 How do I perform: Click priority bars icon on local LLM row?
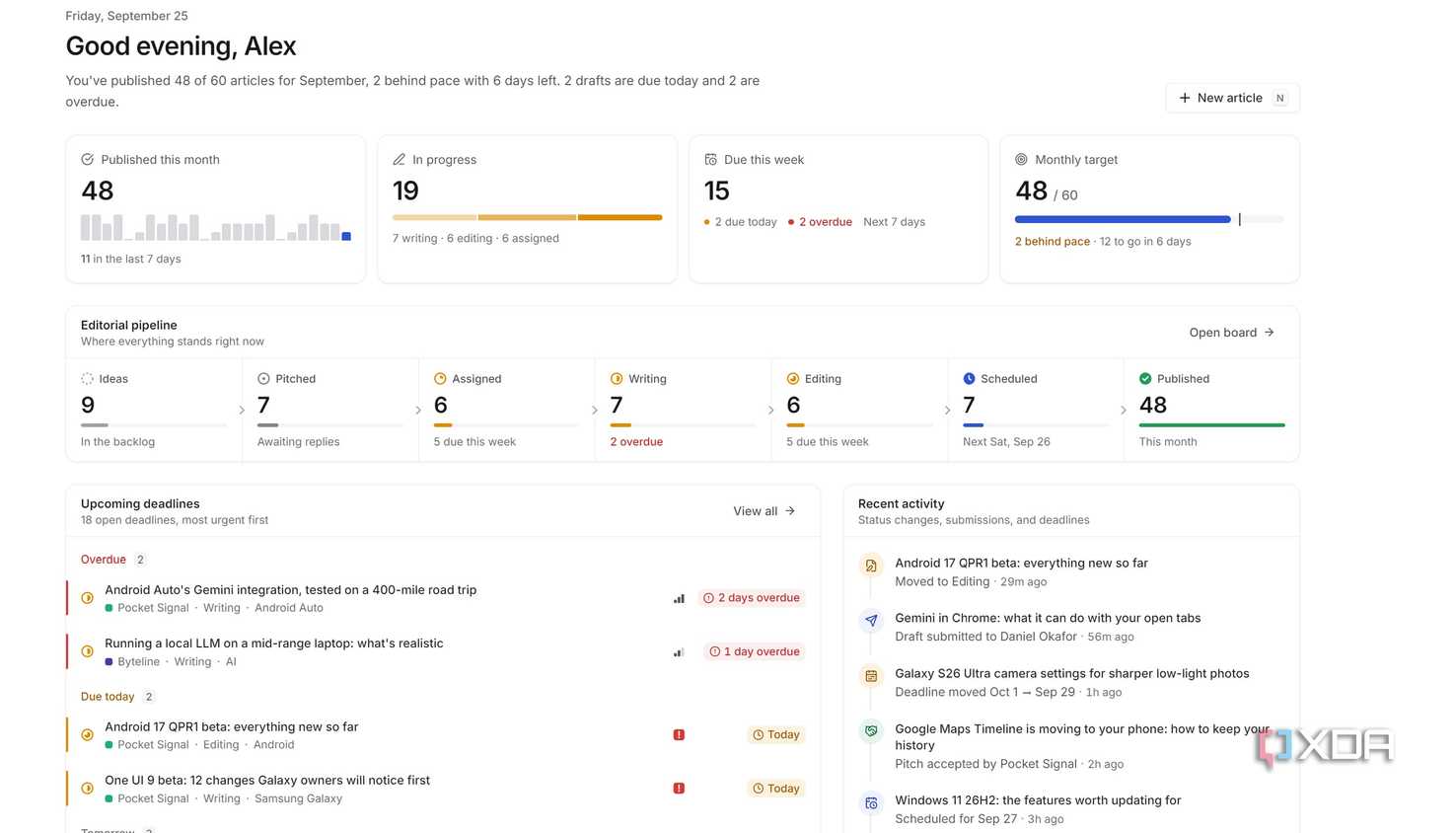(x=679, y=651)
